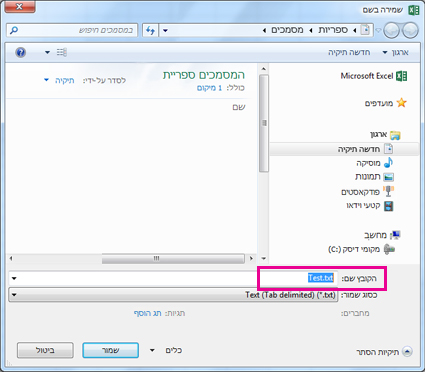This screenshot has height=372, width=425.
Task: Click the local disk drive icon
Action: click(x=389, y=249)
